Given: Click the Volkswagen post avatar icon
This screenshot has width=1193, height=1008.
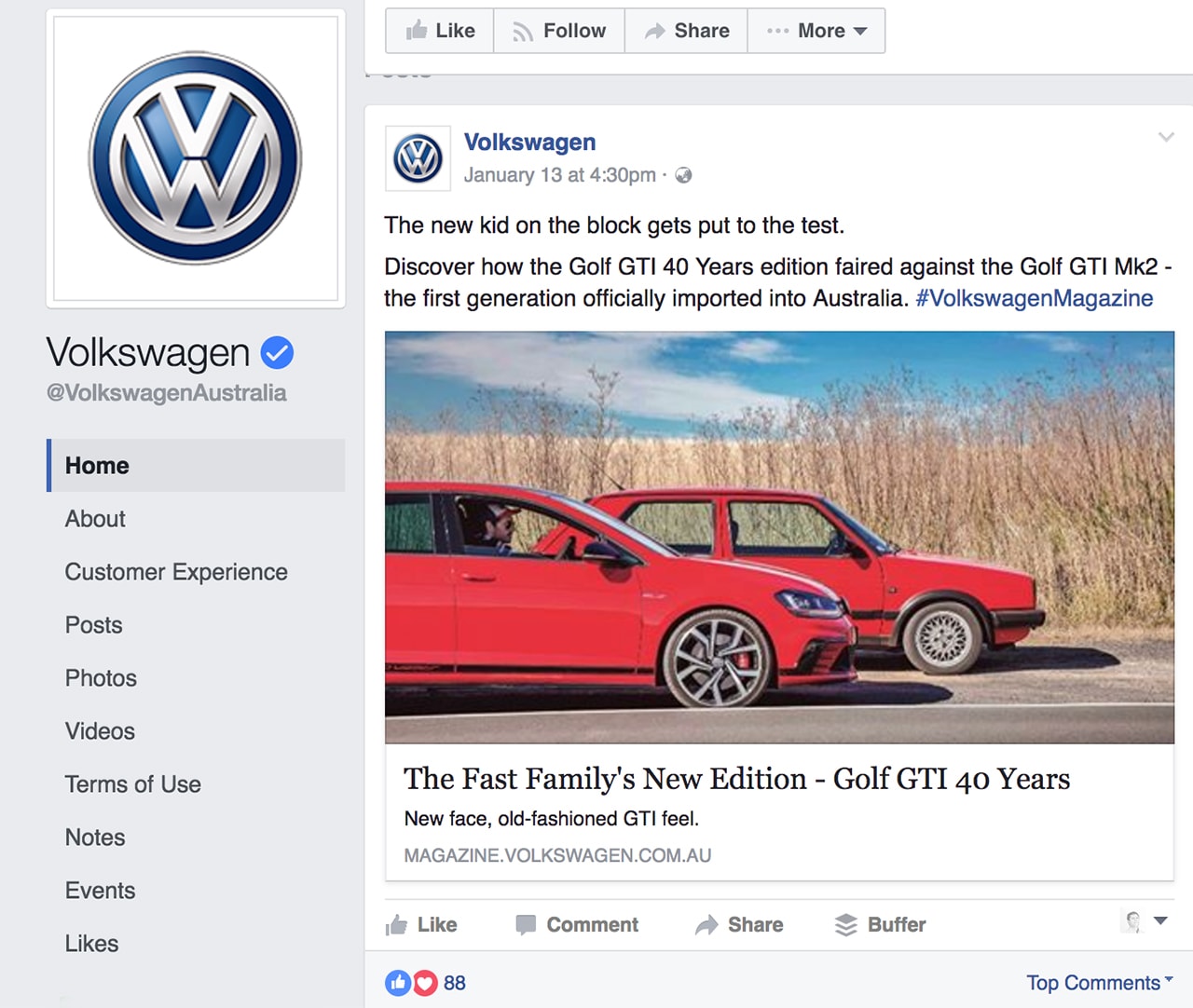Looking at the screenshot, I should pyautogui.click(x=418, y=158).
